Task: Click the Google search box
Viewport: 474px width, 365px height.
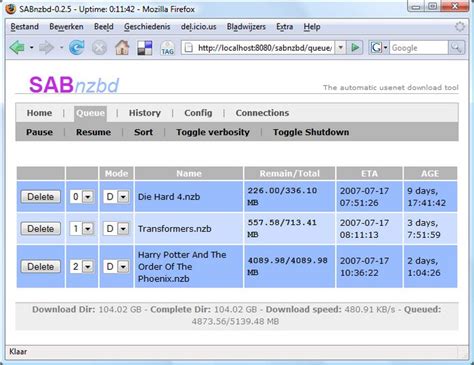Action: tap(419, 48)
